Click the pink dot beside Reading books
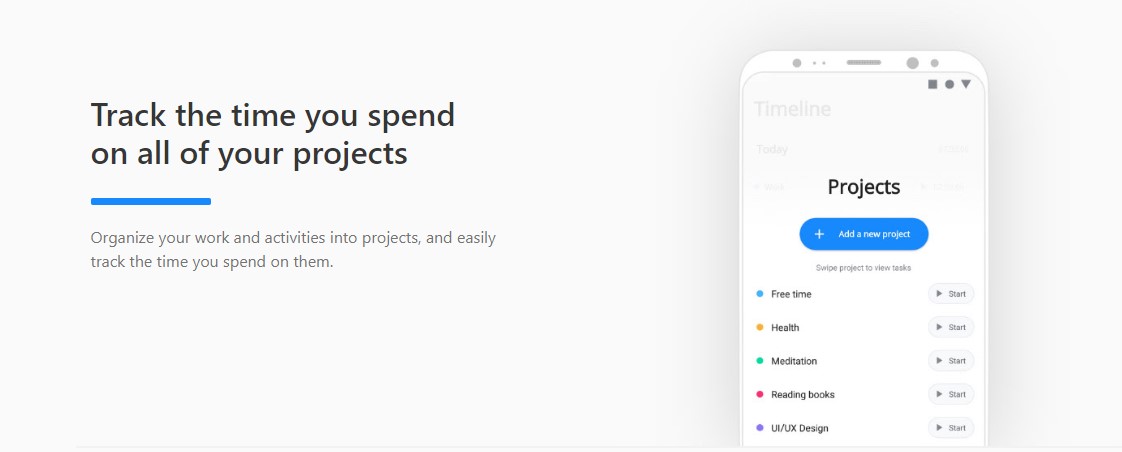The image size is (1122, 452). (x=760, y=394)
